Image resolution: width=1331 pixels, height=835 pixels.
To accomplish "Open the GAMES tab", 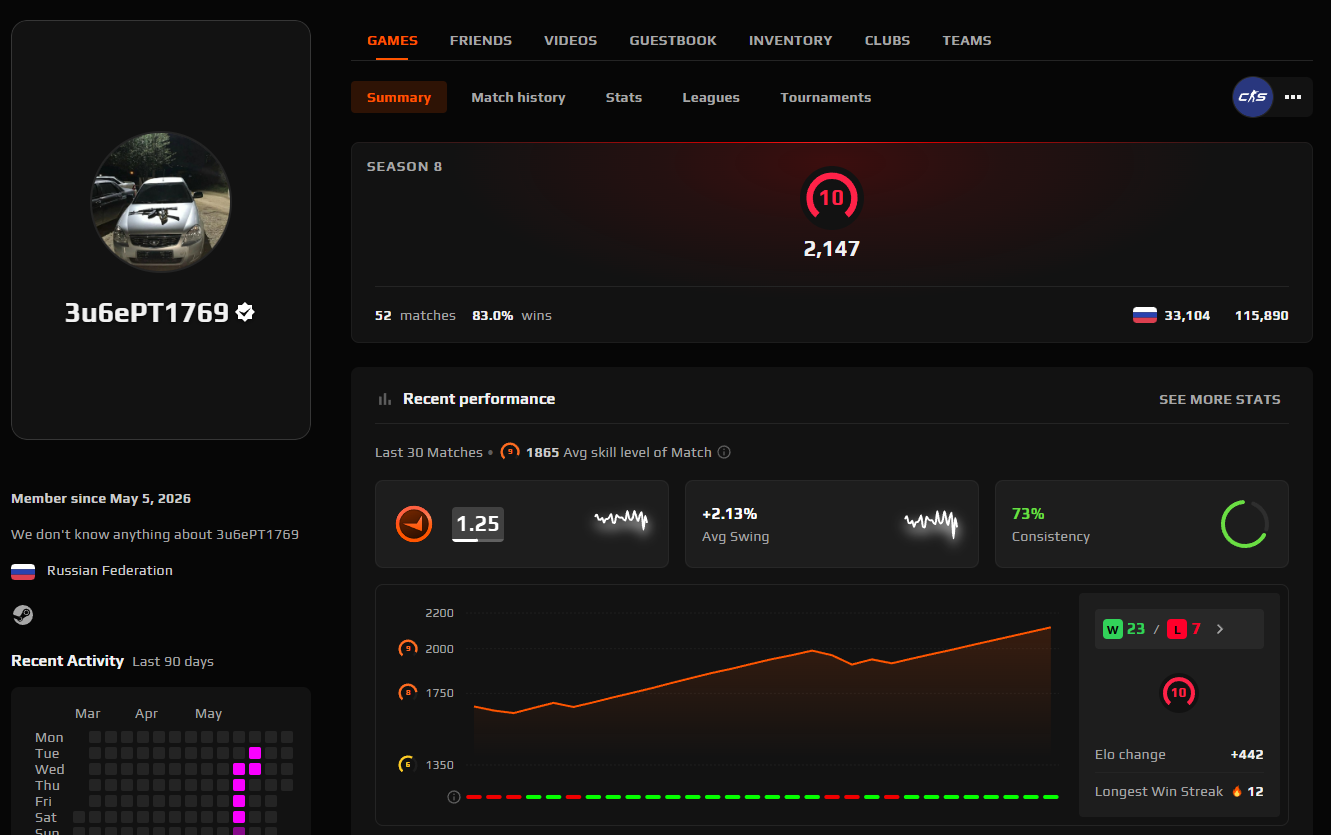I will [393, 41].
